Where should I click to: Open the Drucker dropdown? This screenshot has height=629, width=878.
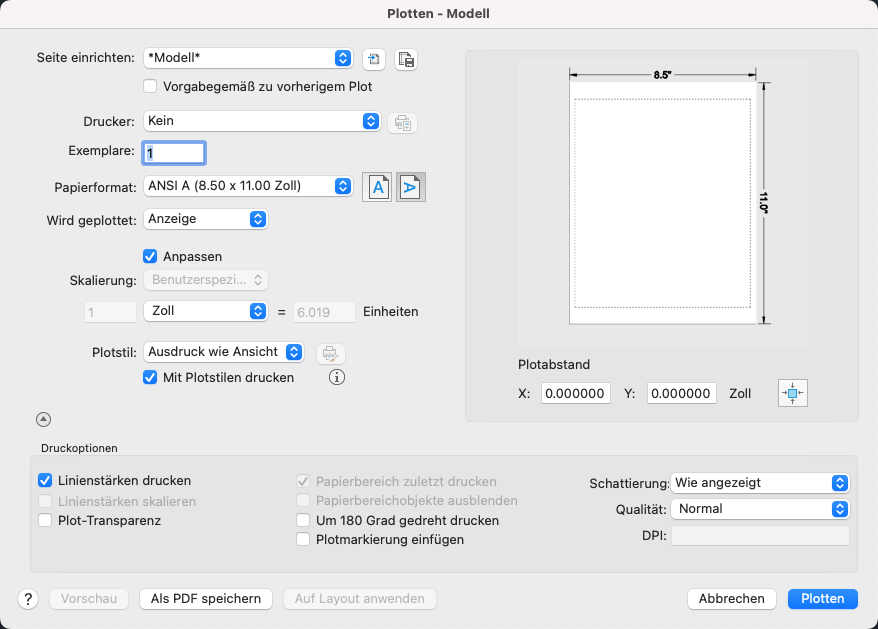262,121
